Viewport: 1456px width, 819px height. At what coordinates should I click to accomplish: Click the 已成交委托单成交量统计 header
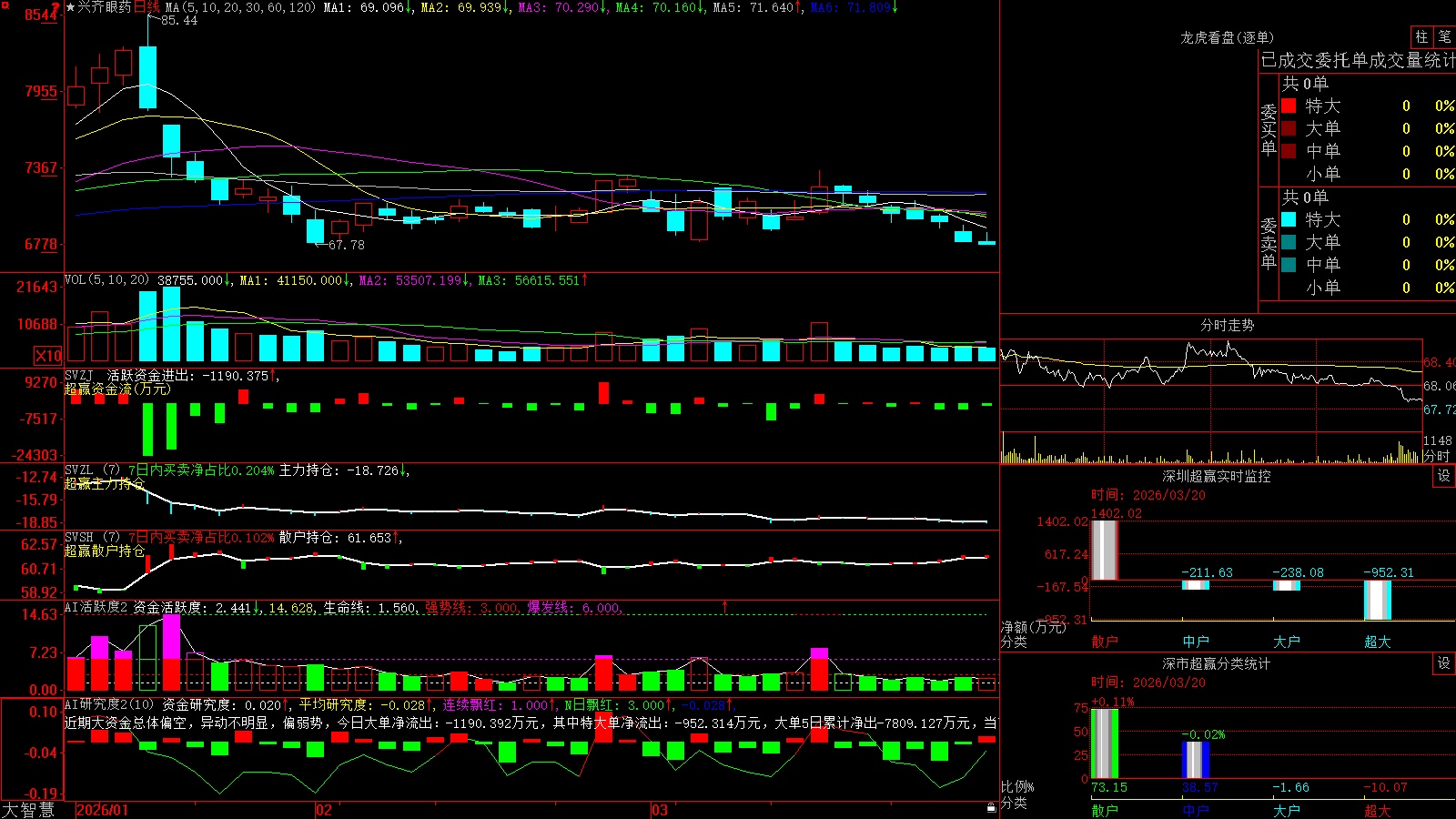tap(1358, 60)
